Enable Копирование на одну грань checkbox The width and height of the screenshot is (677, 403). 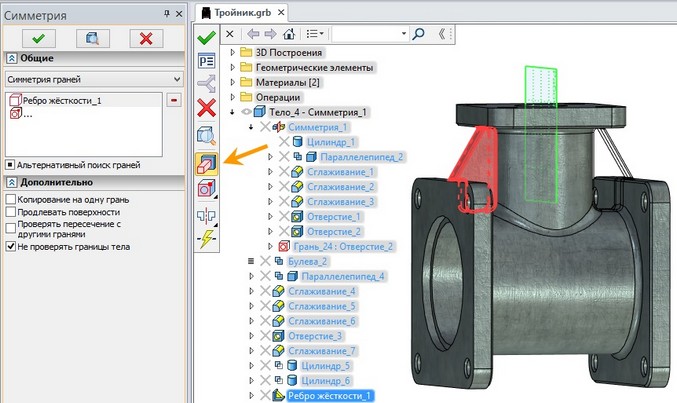10,200
